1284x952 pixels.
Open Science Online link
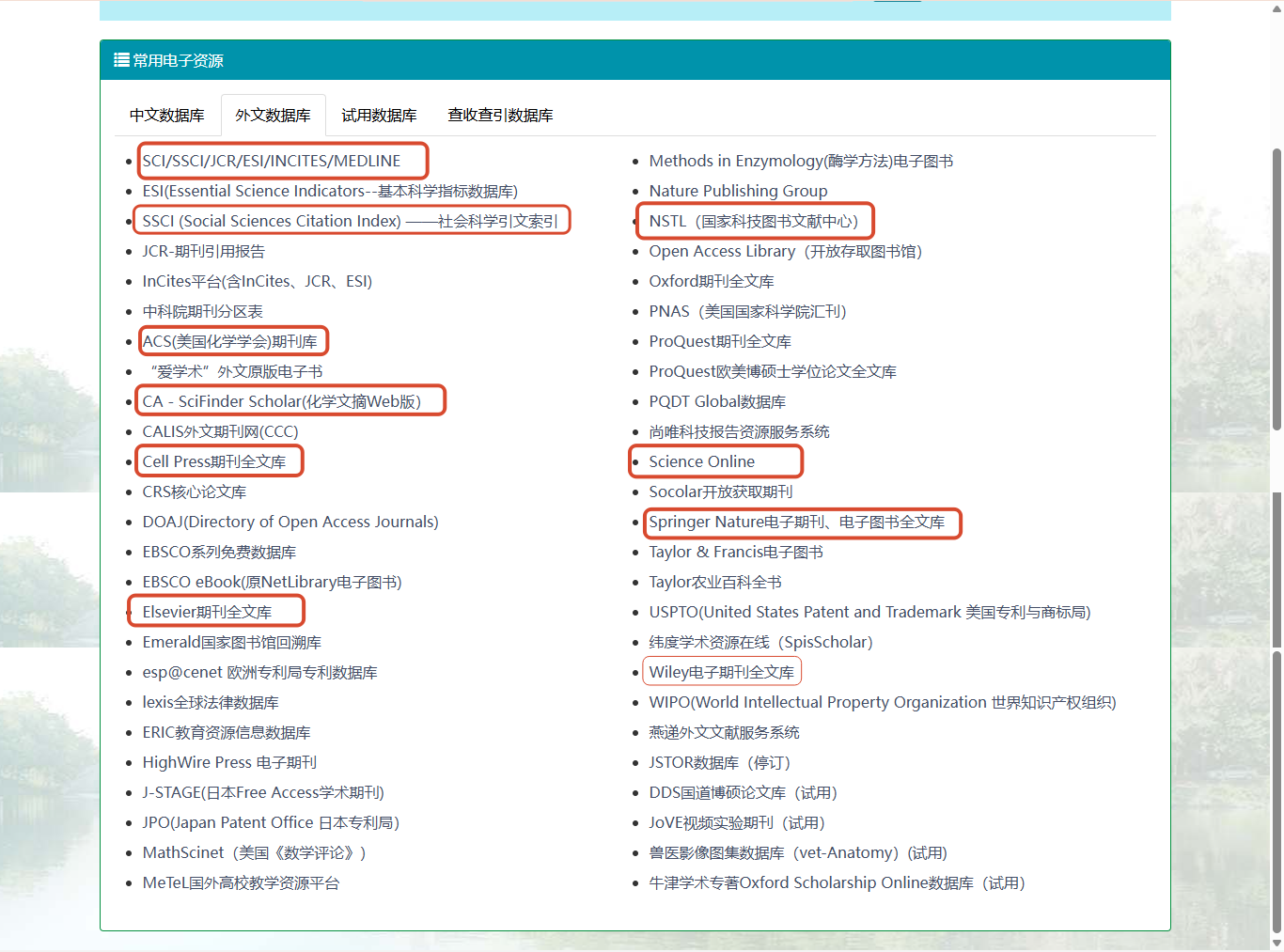click(x=702, y=461)
